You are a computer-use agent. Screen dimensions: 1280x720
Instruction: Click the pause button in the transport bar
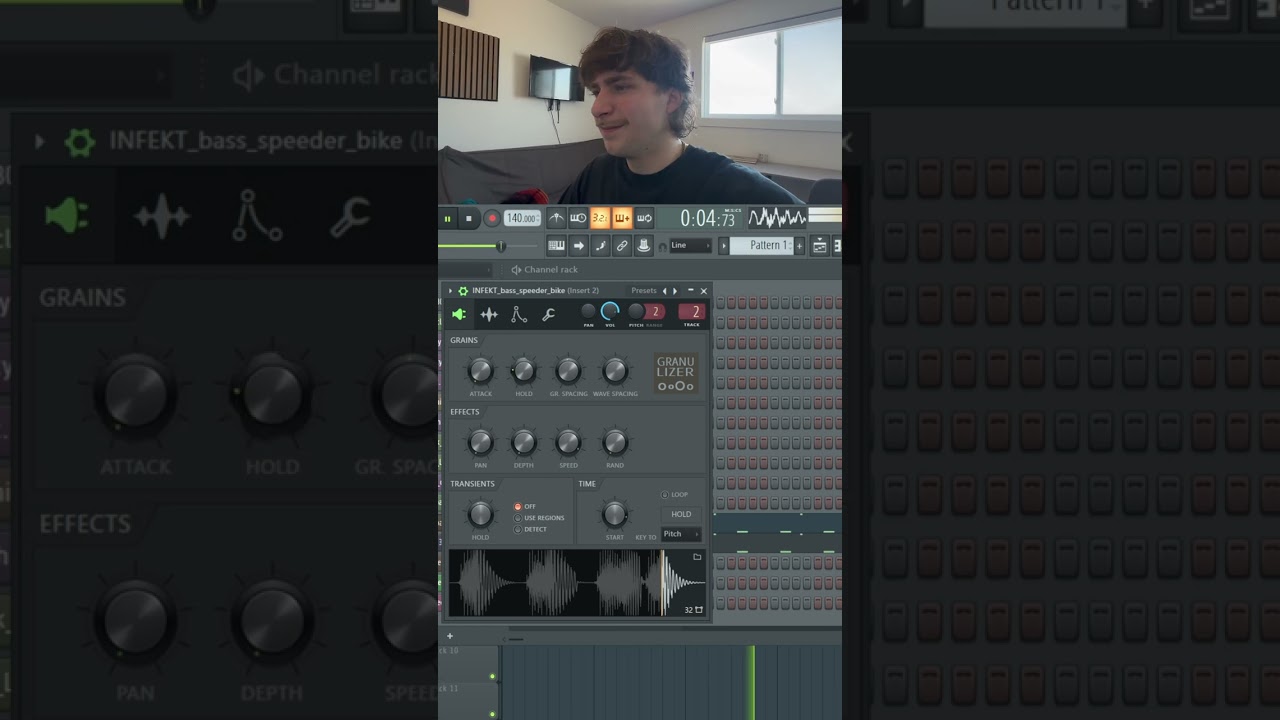click(447, 218)
